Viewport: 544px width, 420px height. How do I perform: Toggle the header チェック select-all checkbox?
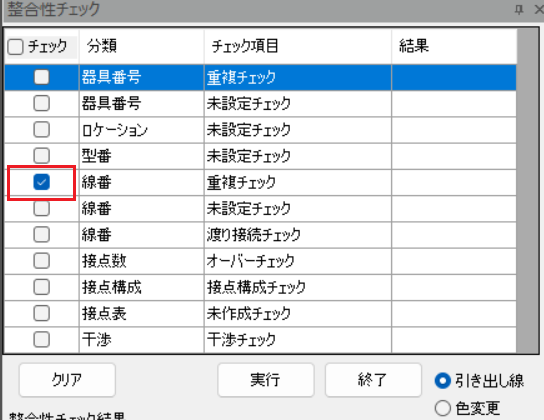point(16,46)
